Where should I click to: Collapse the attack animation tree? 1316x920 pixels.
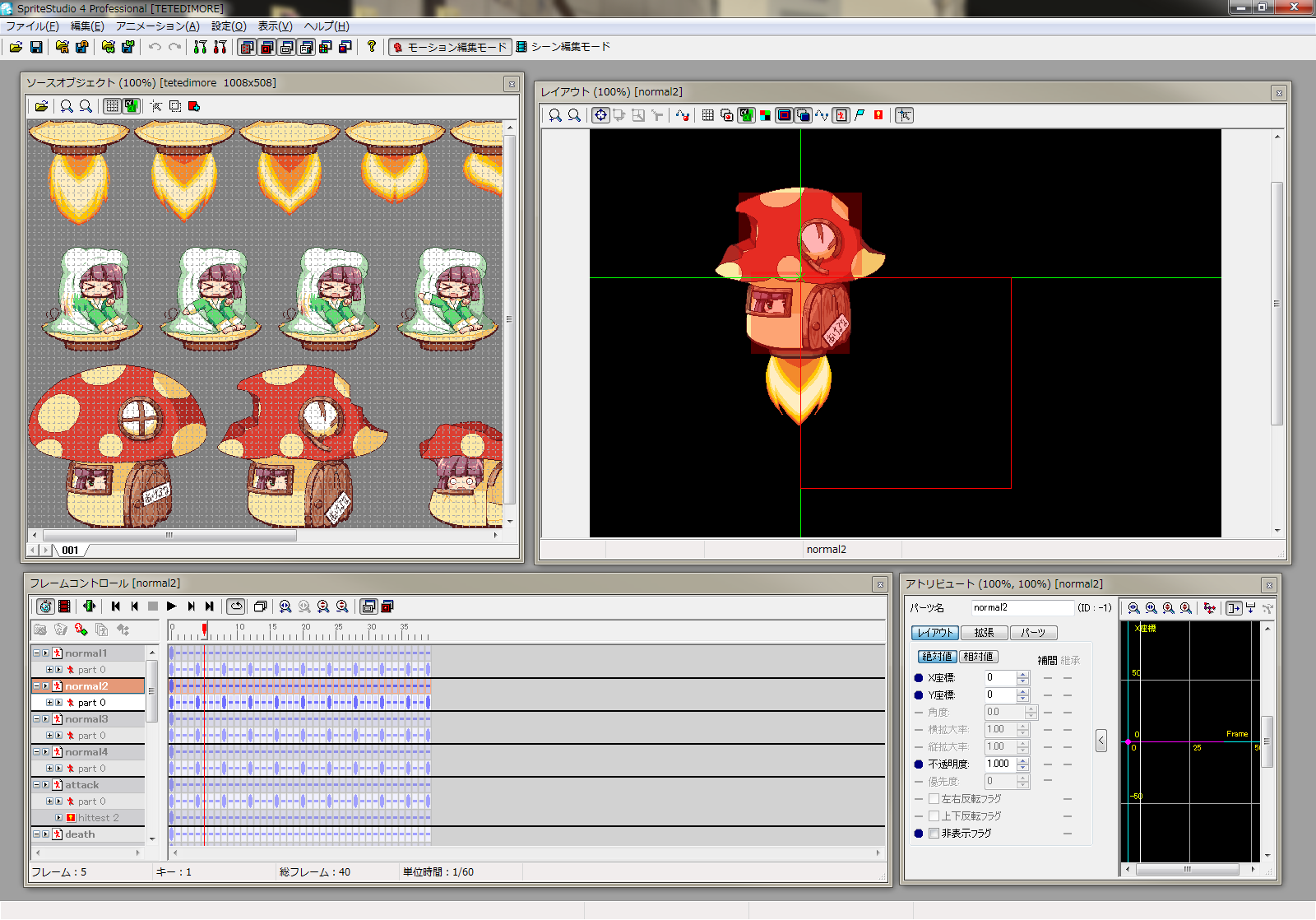[x=36, y=785]
